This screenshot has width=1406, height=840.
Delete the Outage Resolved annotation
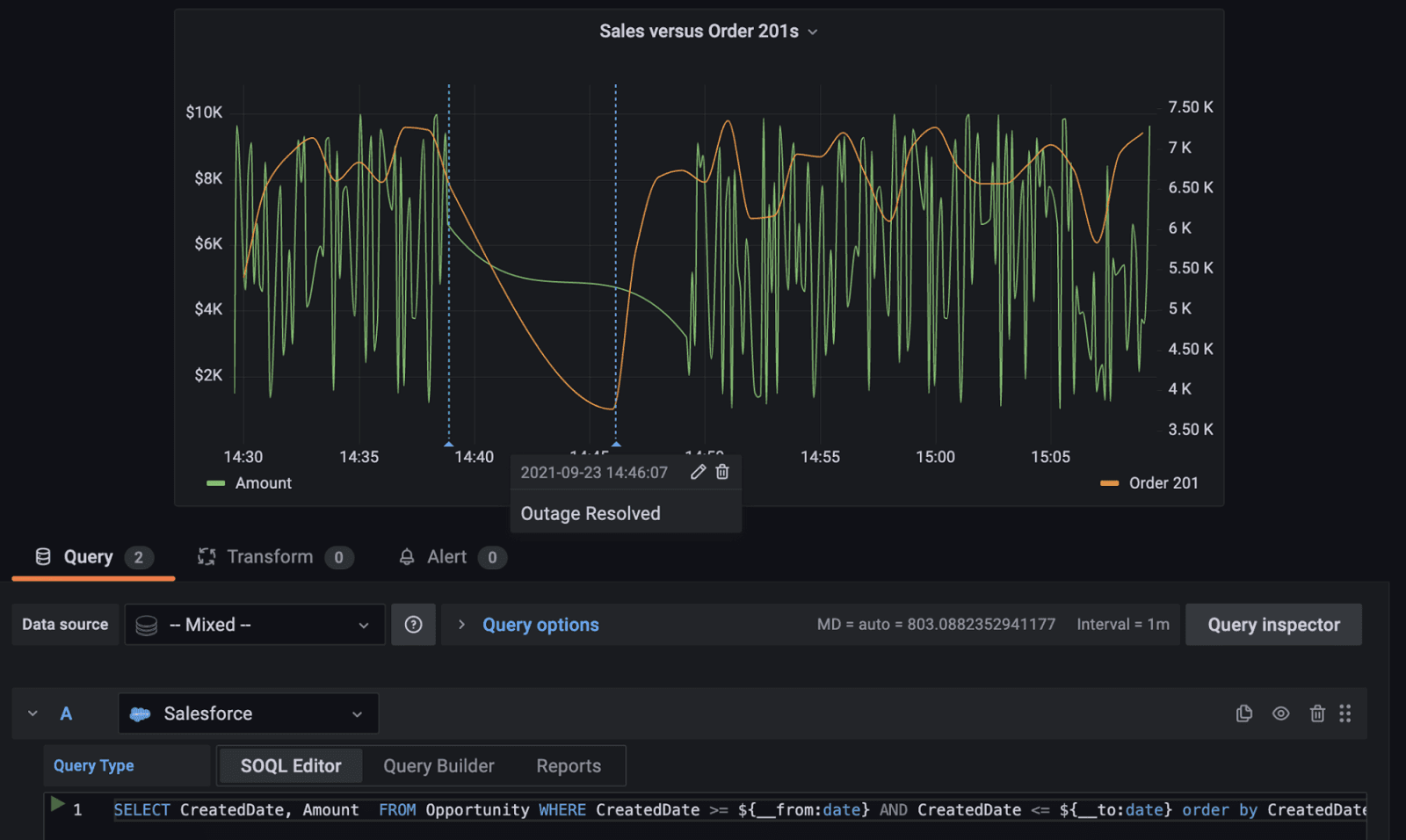point(722,472)
